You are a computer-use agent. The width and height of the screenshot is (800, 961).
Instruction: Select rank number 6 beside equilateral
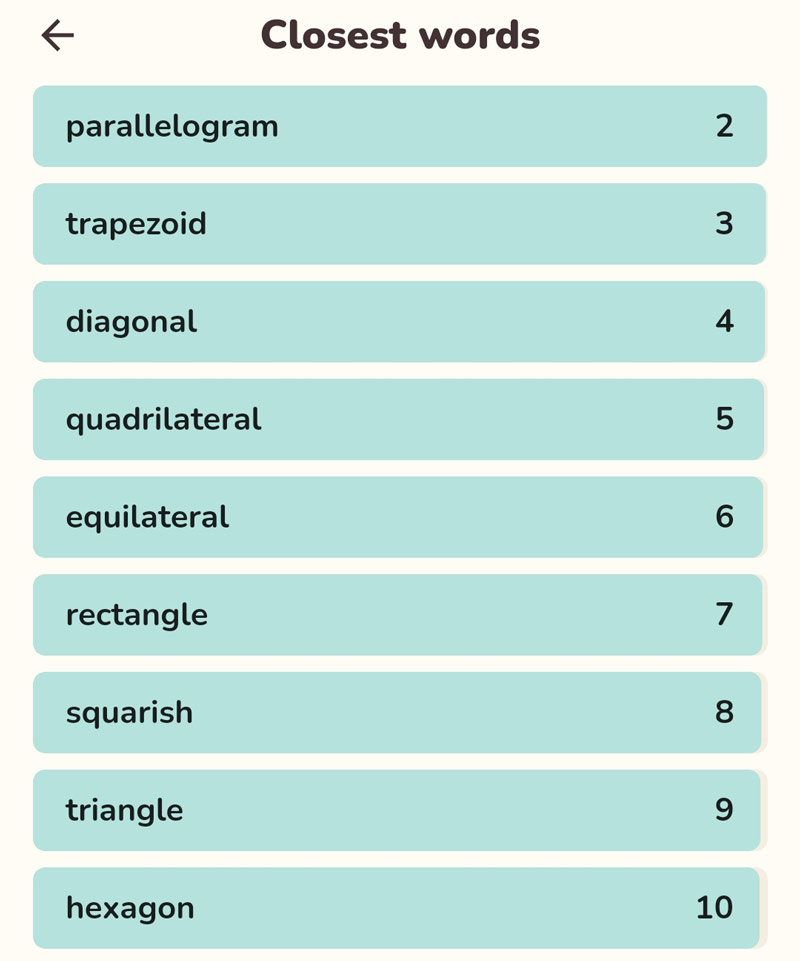point(724,517)
